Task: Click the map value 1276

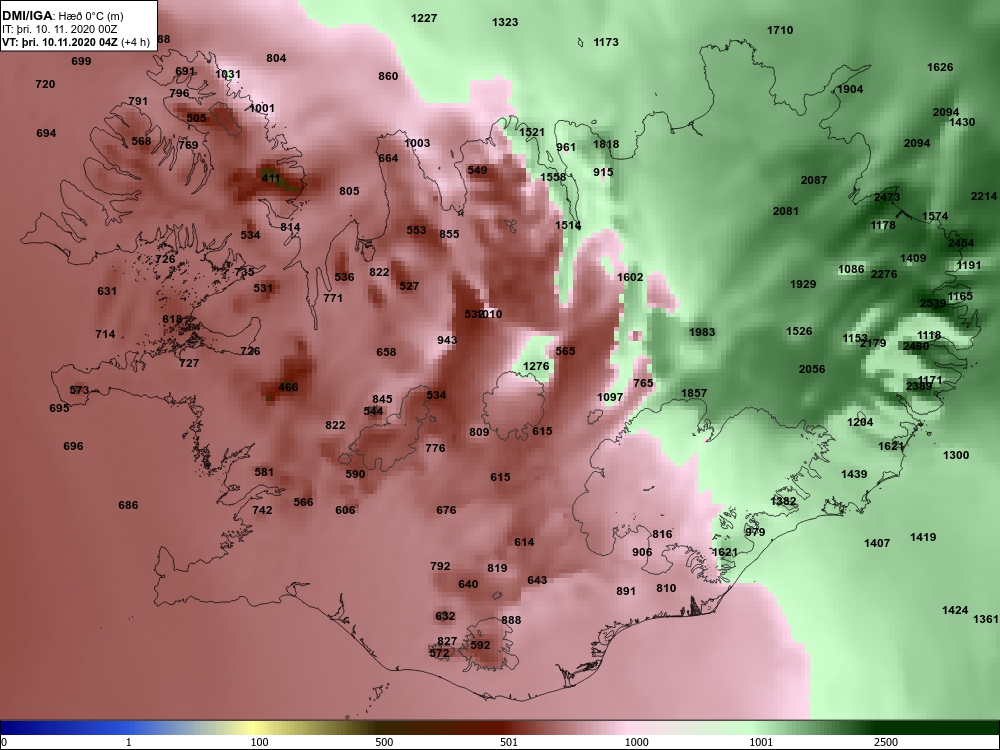Action: (x=536, y=366)
